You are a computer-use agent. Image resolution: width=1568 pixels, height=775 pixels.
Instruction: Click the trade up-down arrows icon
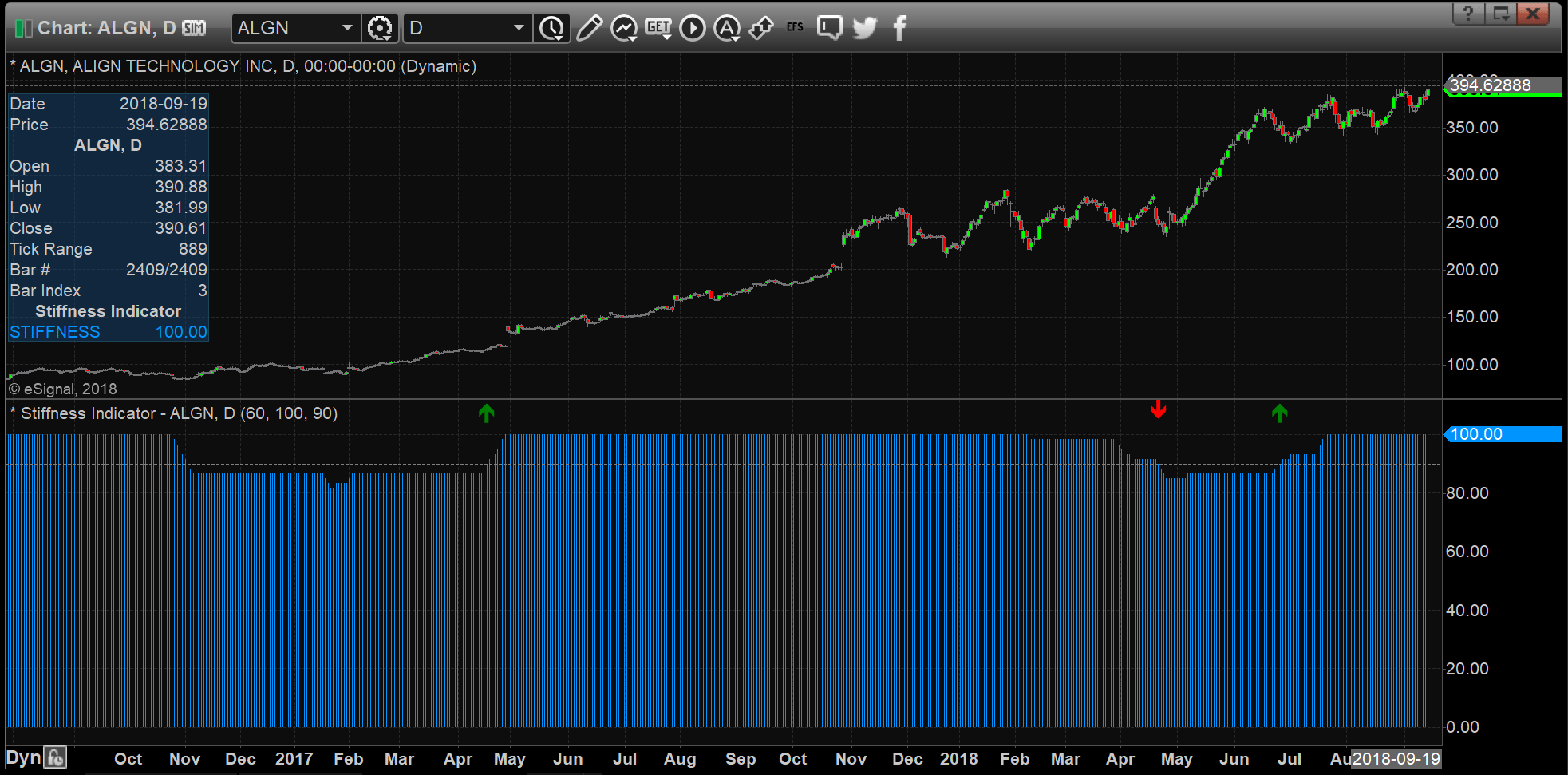tap(761, 28)
